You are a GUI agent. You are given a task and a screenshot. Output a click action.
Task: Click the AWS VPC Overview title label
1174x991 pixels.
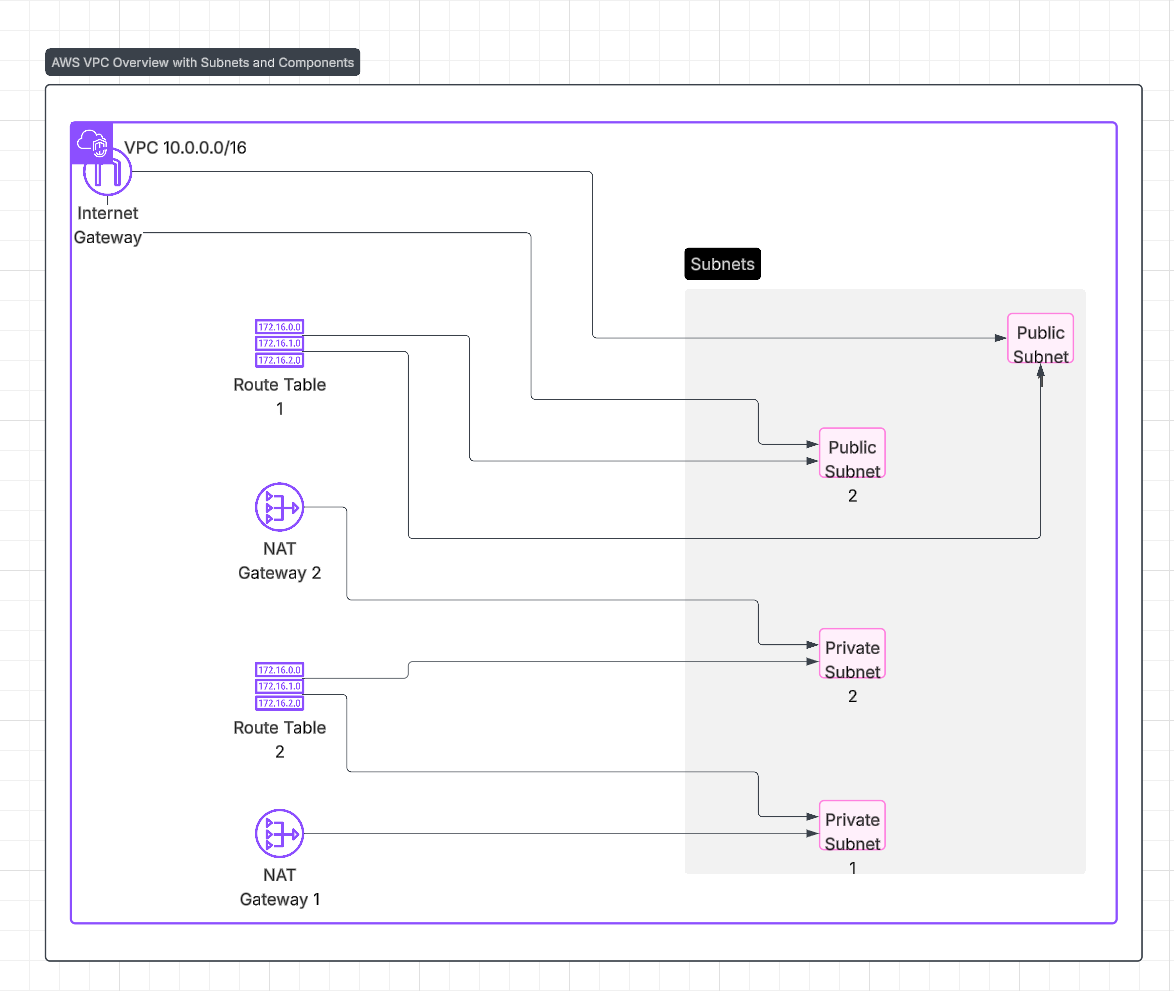point(203,63)
